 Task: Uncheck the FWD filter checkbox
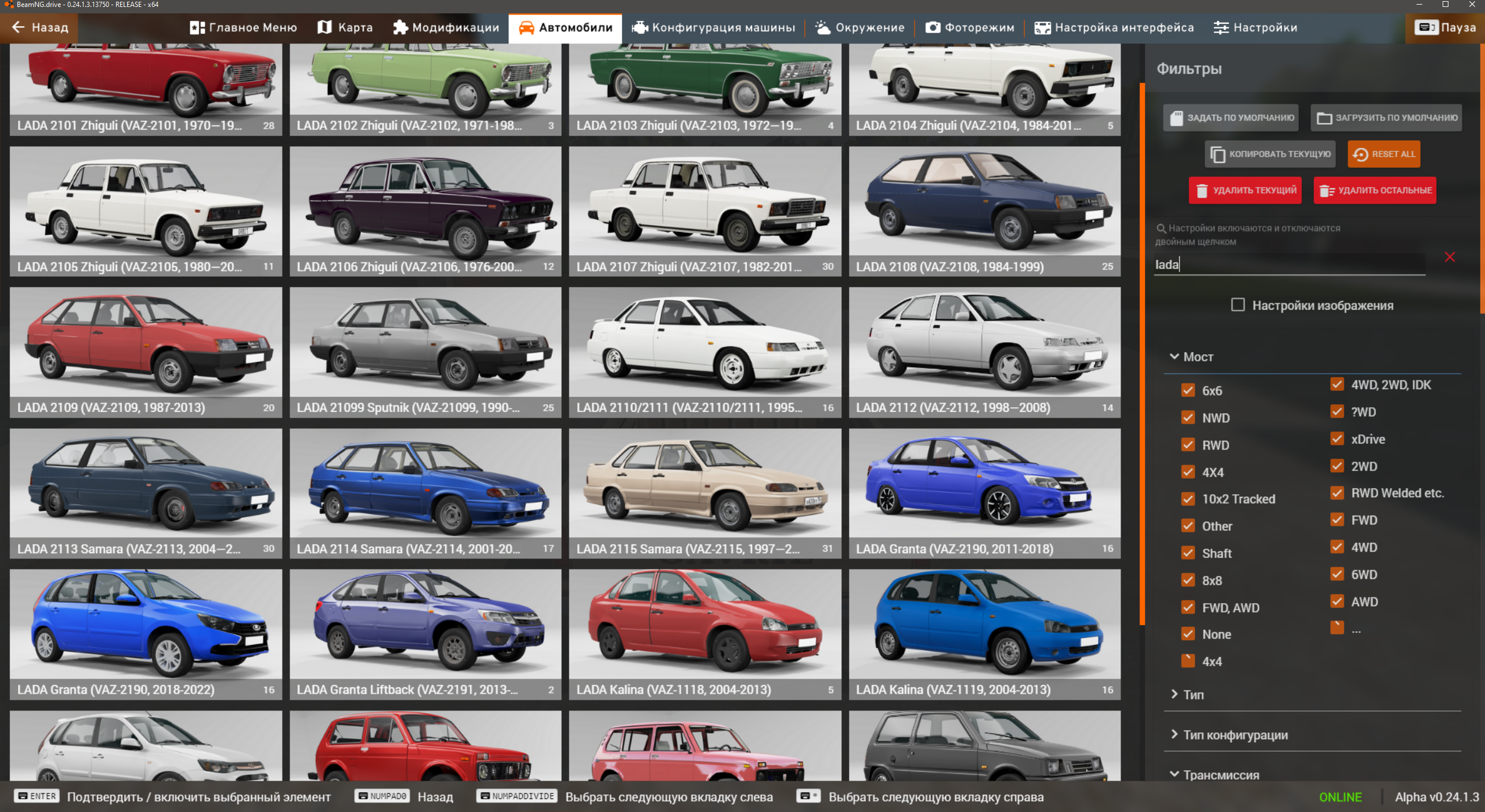pos(1337,520)
